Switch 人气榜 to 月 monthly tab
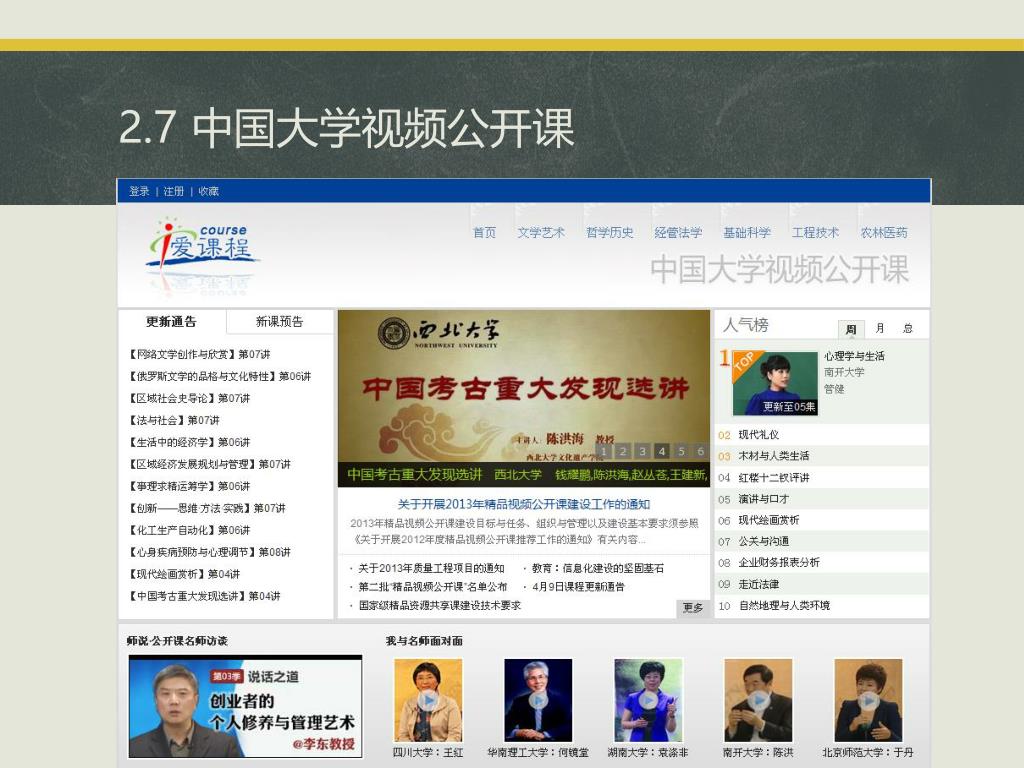 (880, 328)
